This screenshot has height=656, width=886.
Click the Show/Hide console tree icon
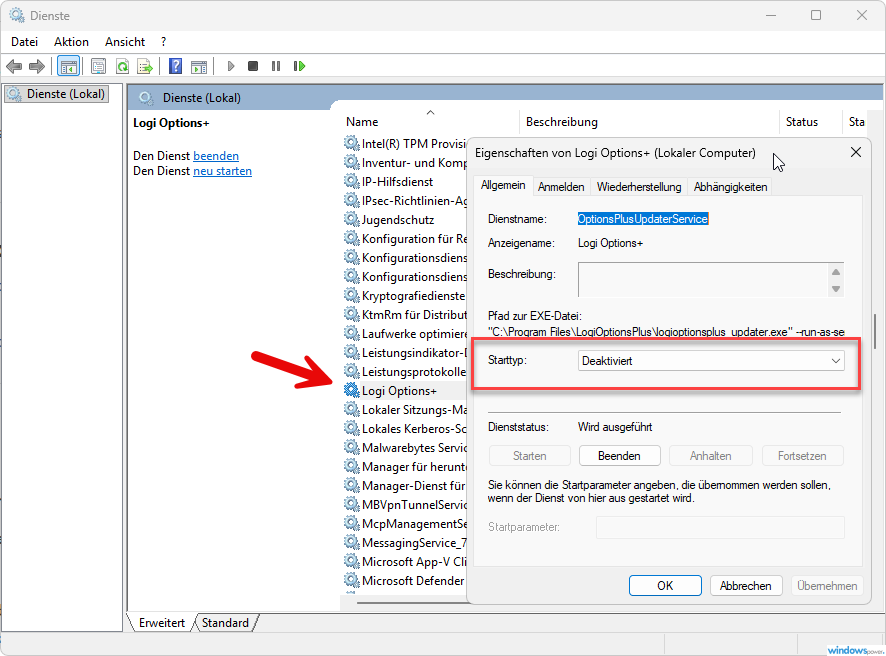(69, 67)
